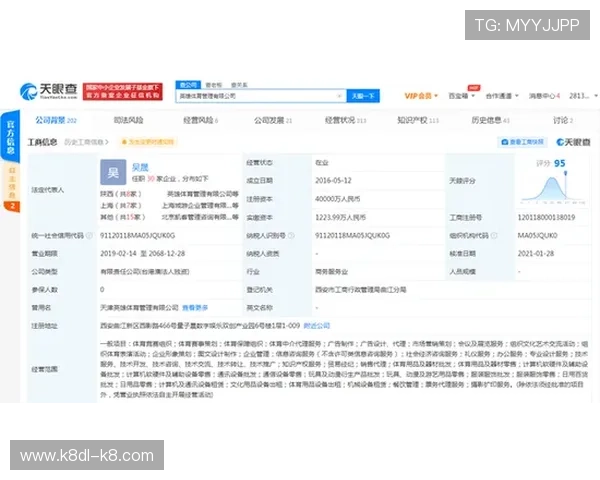The width and height of the screenshot is (600, 480).
Task: Click the credit code value 91120118MA05JQUK0G
Action: pyautogui.click(x=138, y=235)
